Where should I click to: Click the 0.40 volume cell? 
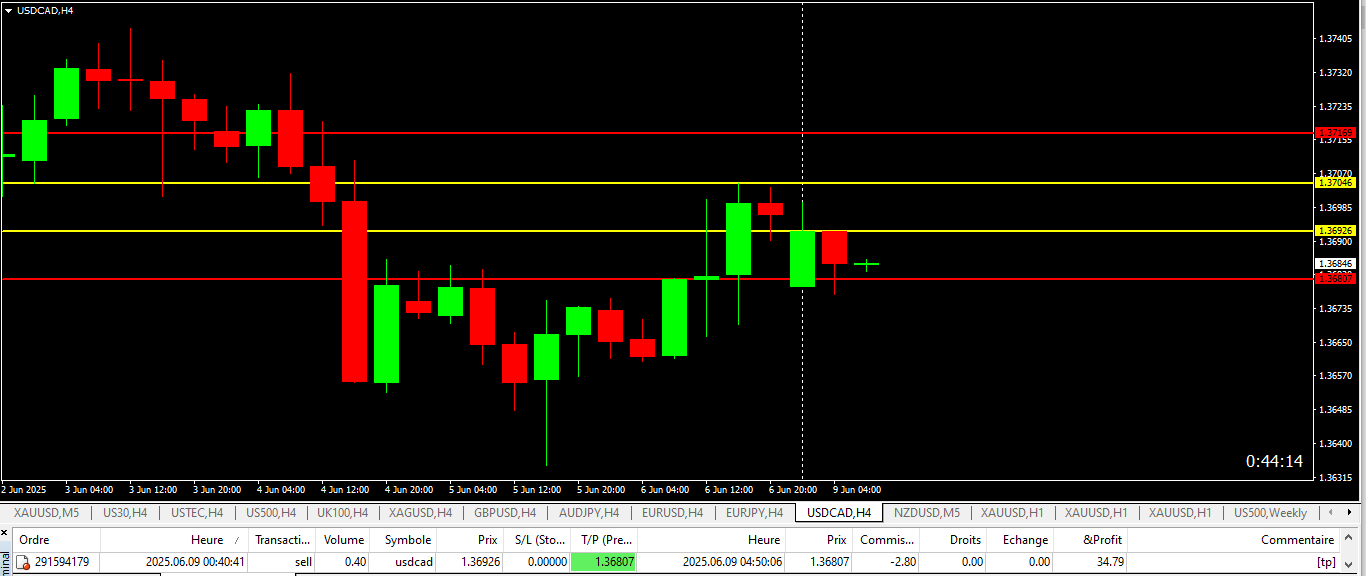(355, 562)
